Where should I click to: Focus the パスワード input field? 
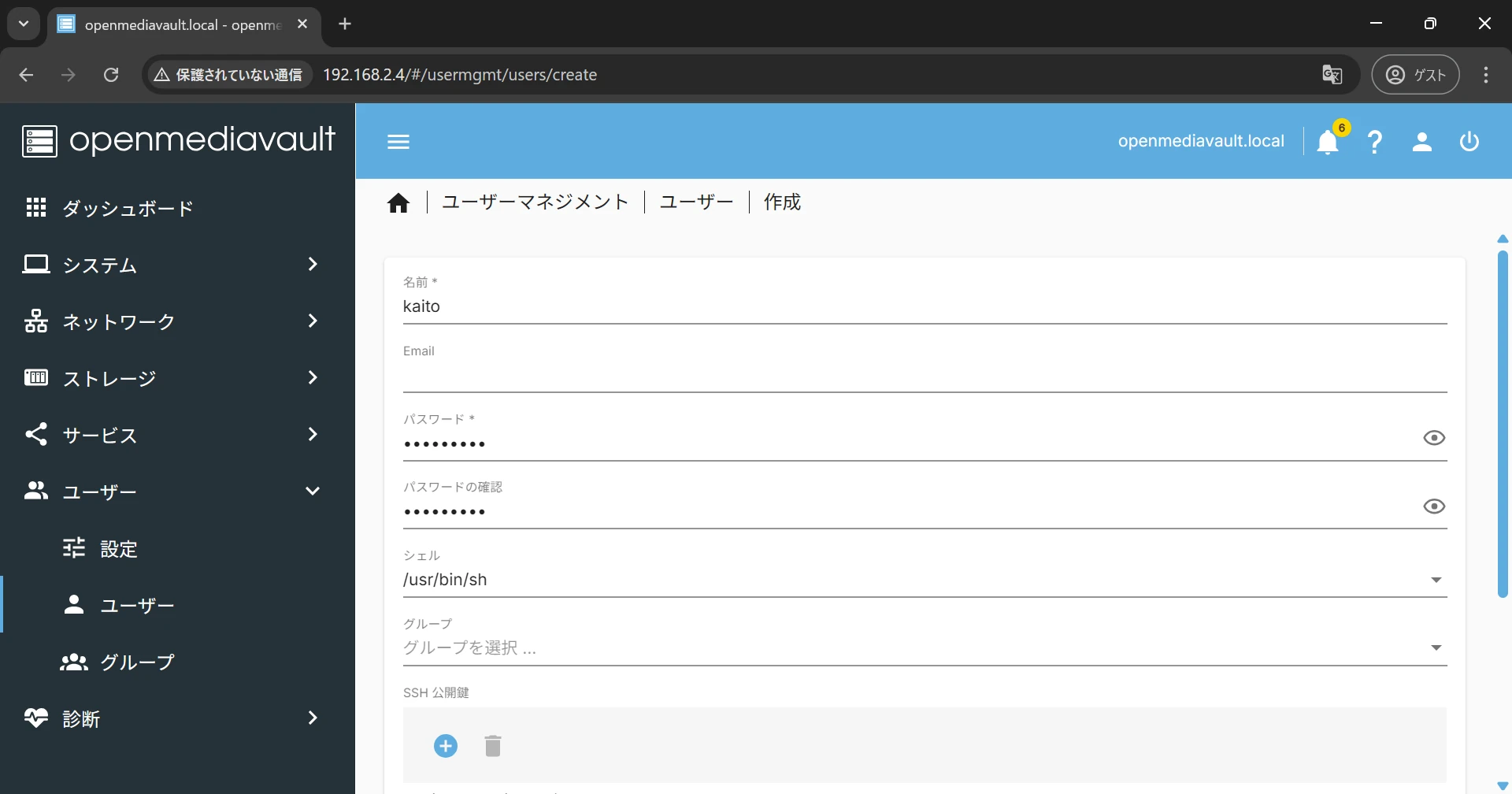pos(909,443)
